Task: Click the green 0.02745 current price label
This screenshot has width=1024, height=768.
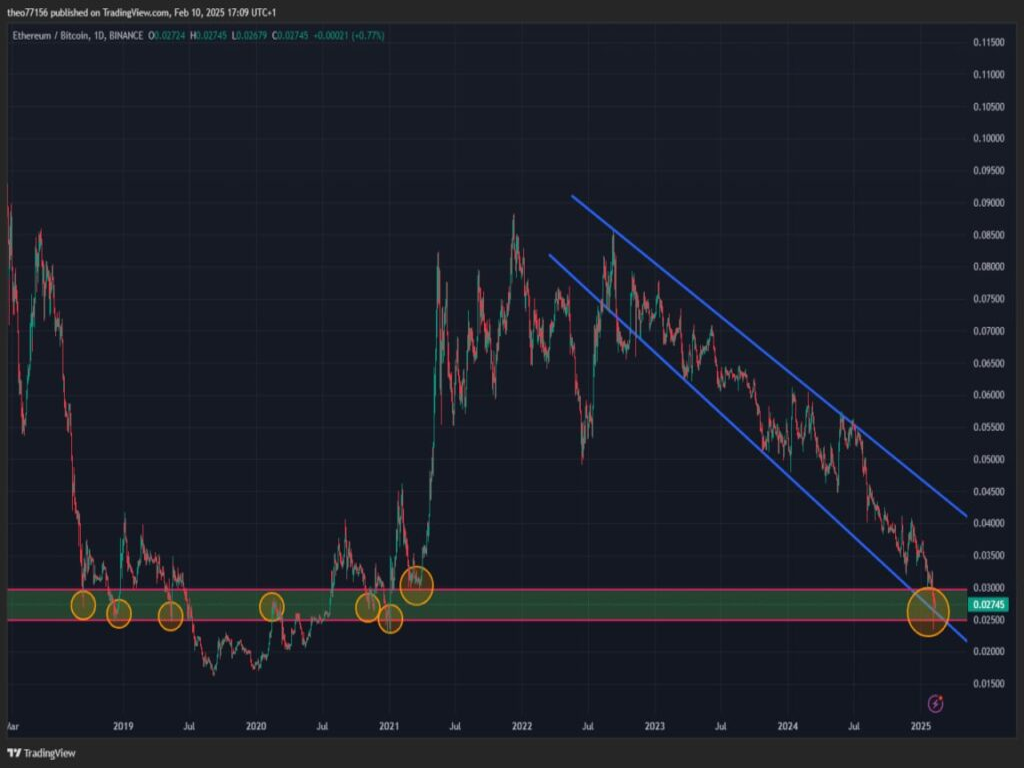Action: [988, 604]
